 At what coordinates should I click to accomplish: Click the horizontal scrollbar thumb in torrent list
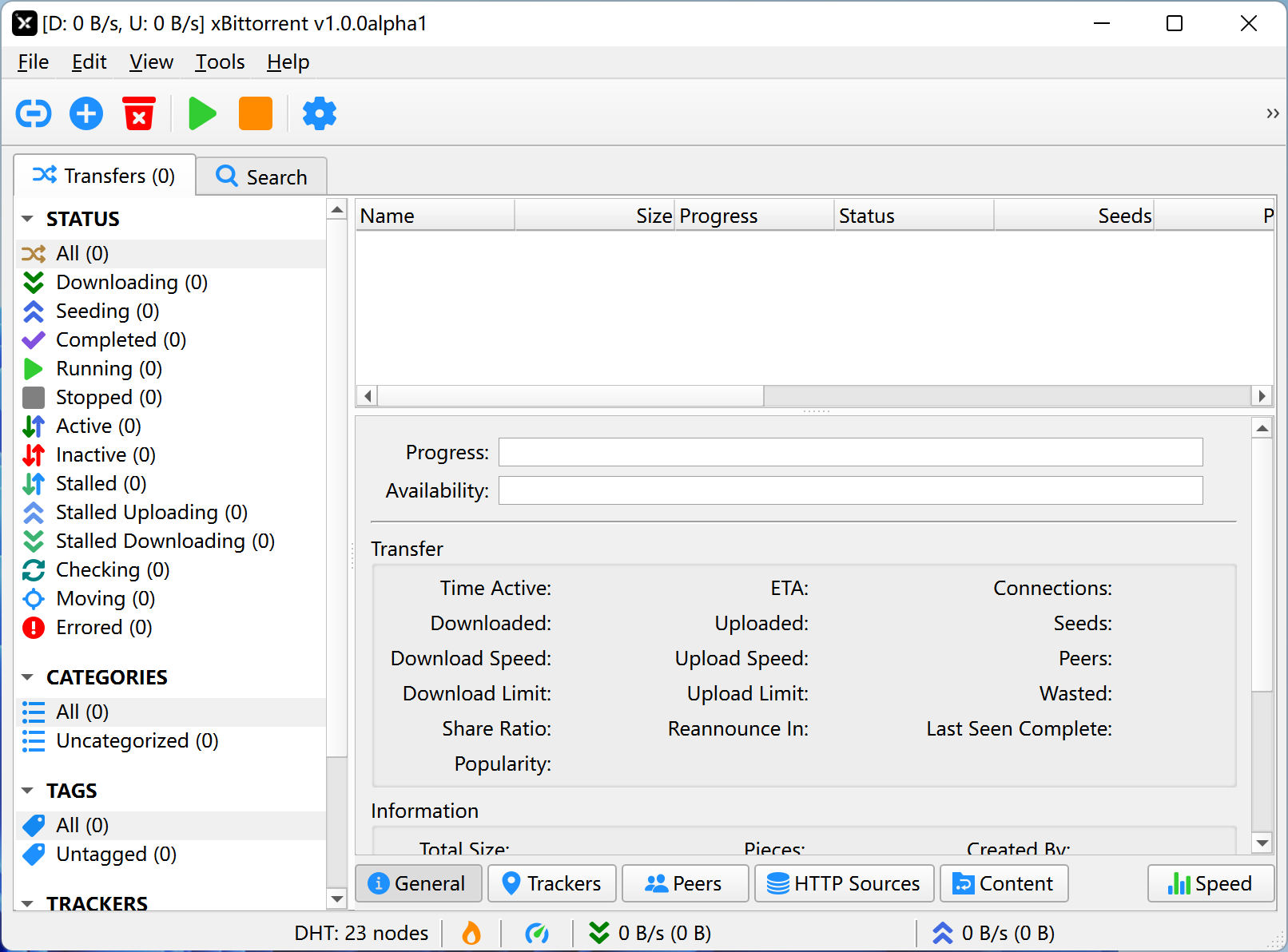pos(570,396)
